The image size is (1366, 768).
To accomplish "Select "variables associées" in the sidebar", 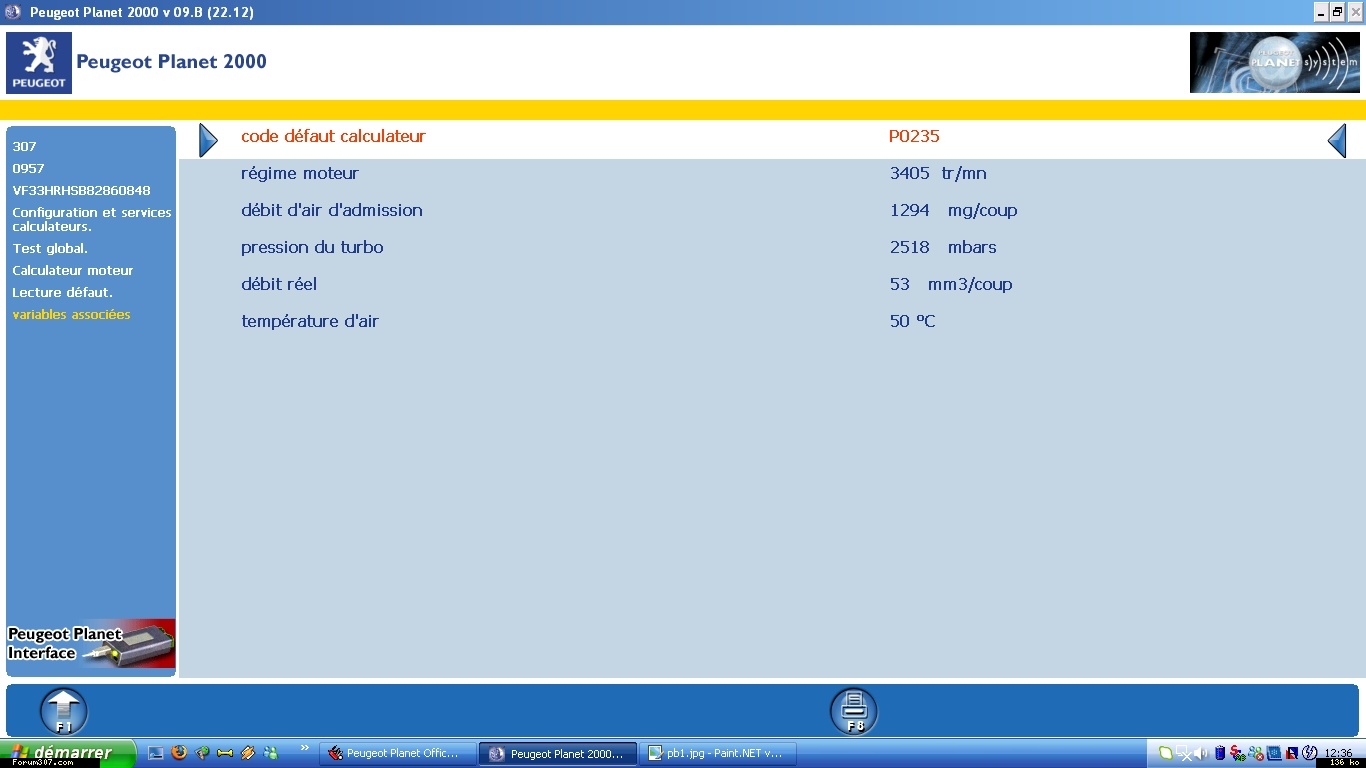I will (x=71, y=314).
